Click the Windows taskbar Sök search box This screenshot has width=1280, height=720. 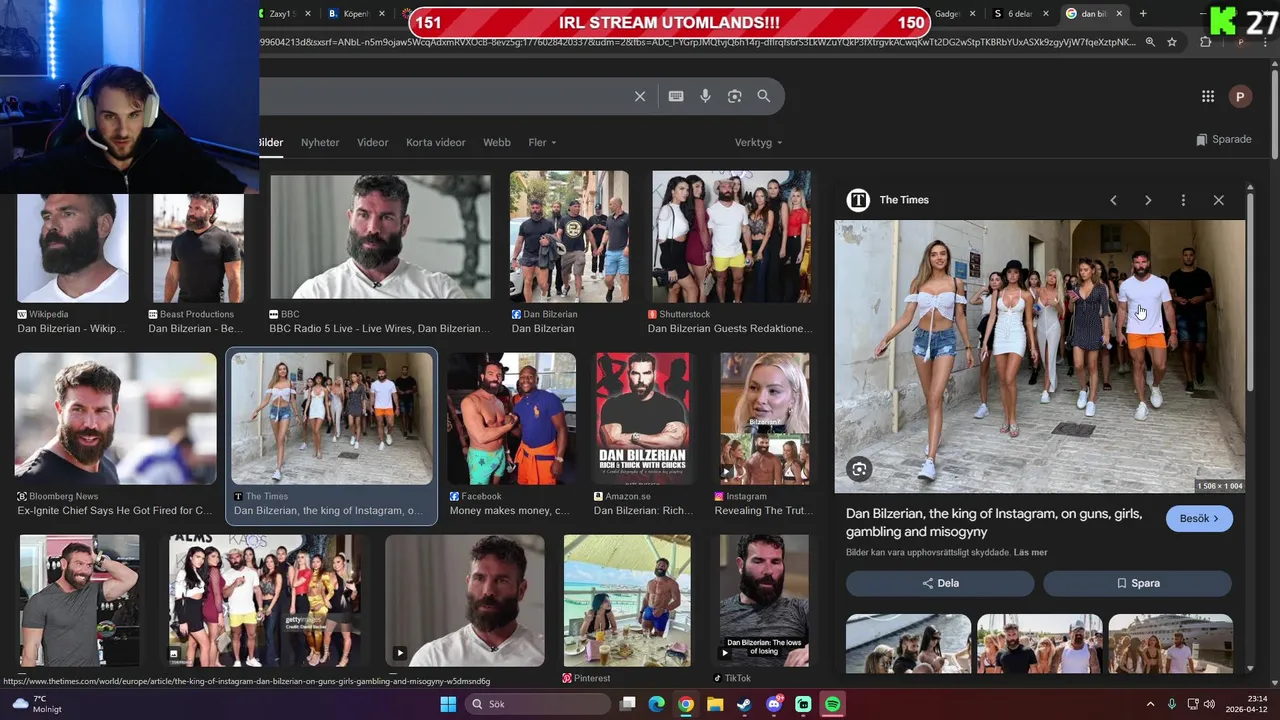click(x=538, y=704)
